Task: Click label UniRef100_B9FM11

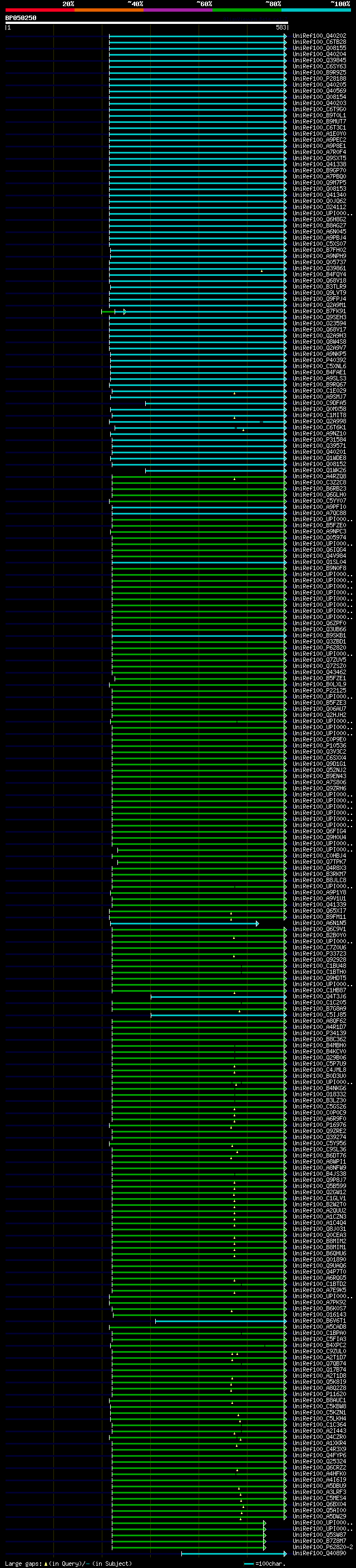Action: pos(319,917)
